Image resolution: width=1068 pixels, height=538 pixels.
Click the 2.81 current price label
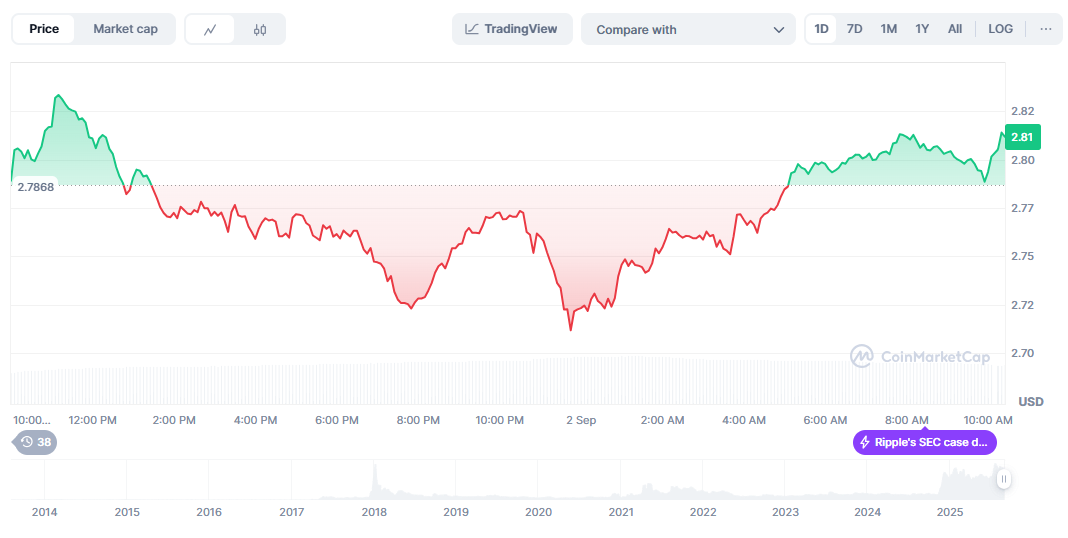[x=1021, y=137]
